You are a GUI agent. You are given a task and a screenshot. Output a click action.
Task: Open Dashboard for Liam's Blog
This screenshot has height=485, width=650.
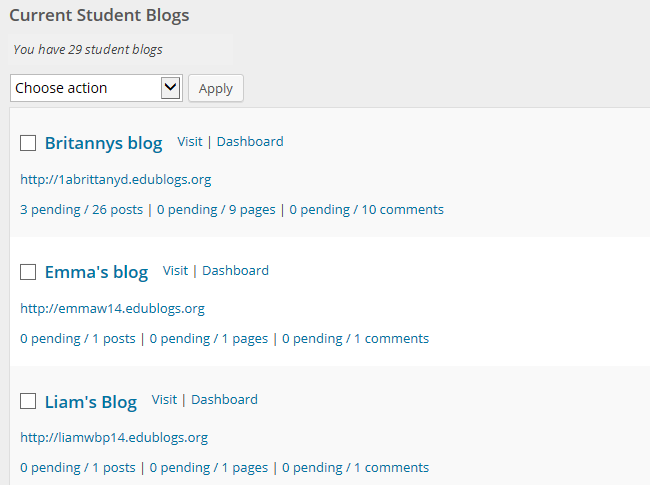tap(224, 400)
